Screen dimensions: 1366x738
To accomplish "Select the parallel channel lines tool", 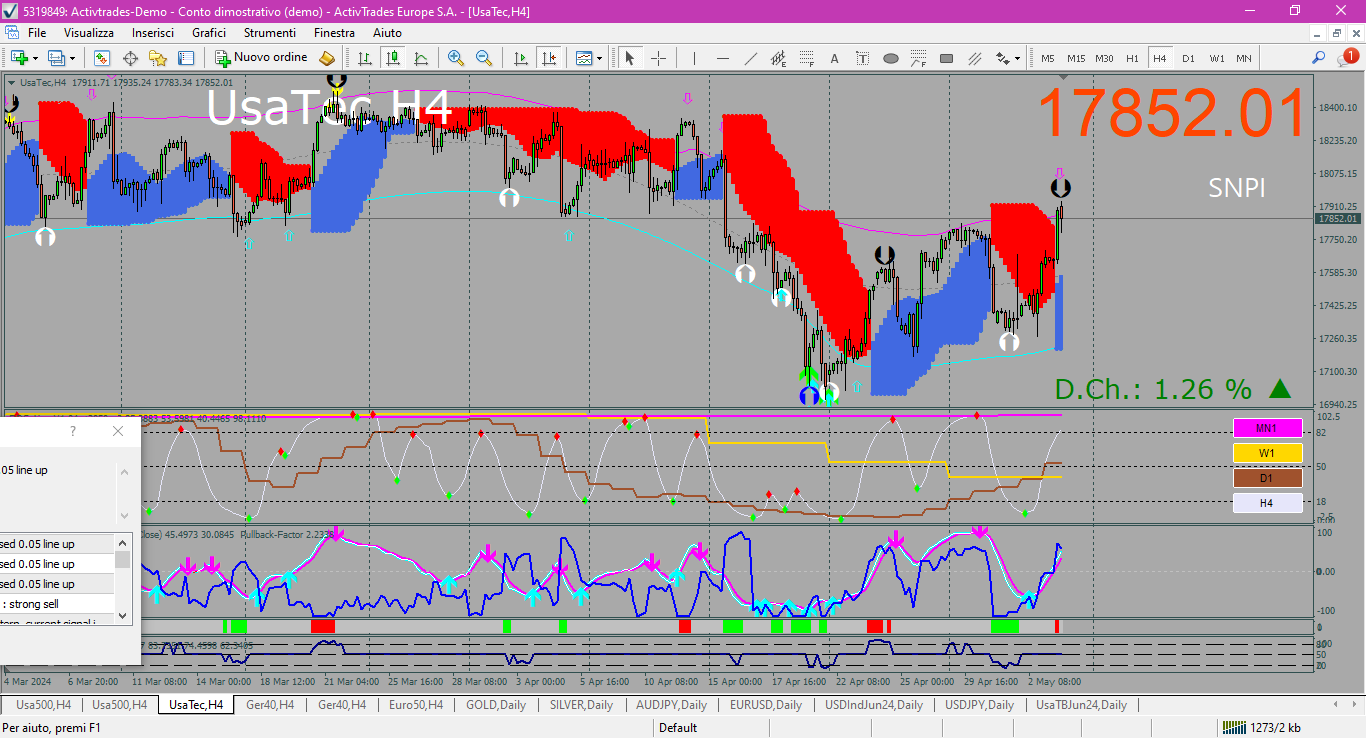I will coord(975,58).
